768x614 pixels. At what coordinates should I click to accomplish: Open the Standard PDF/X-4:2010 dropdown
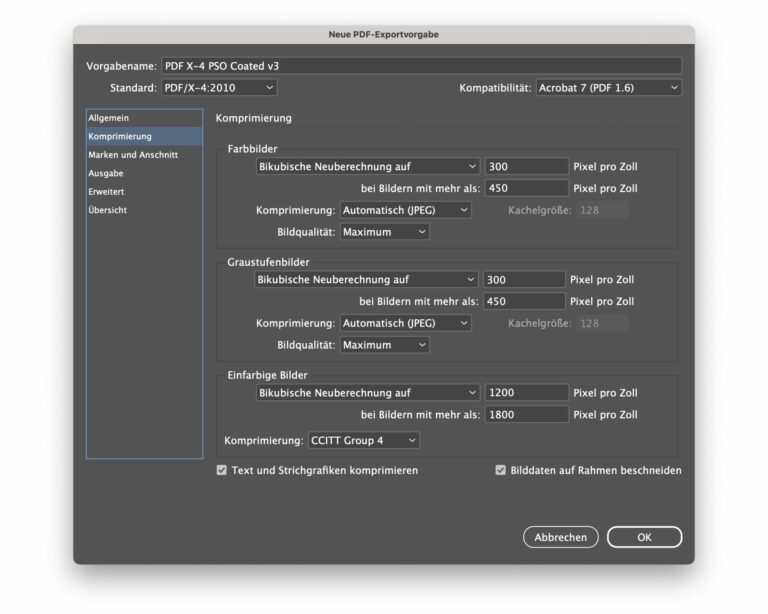click(x=219, y=88)
